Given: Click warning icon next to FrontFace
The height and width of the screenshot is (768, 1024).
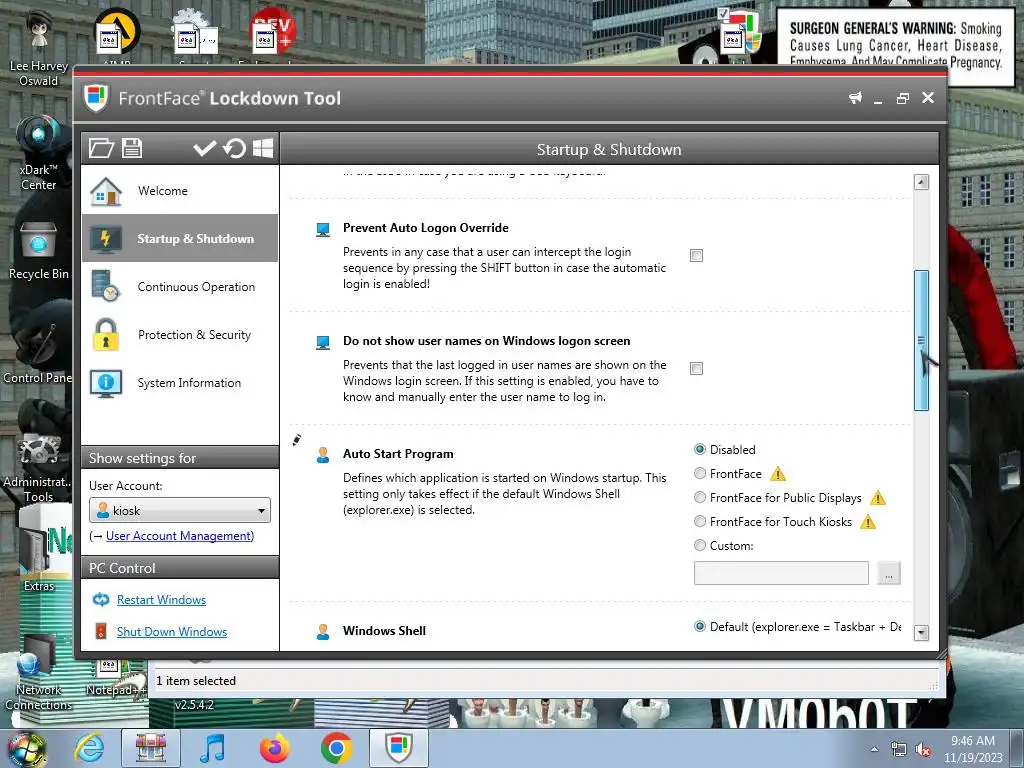Looking at the screenshot, I should tap(778, 474).
